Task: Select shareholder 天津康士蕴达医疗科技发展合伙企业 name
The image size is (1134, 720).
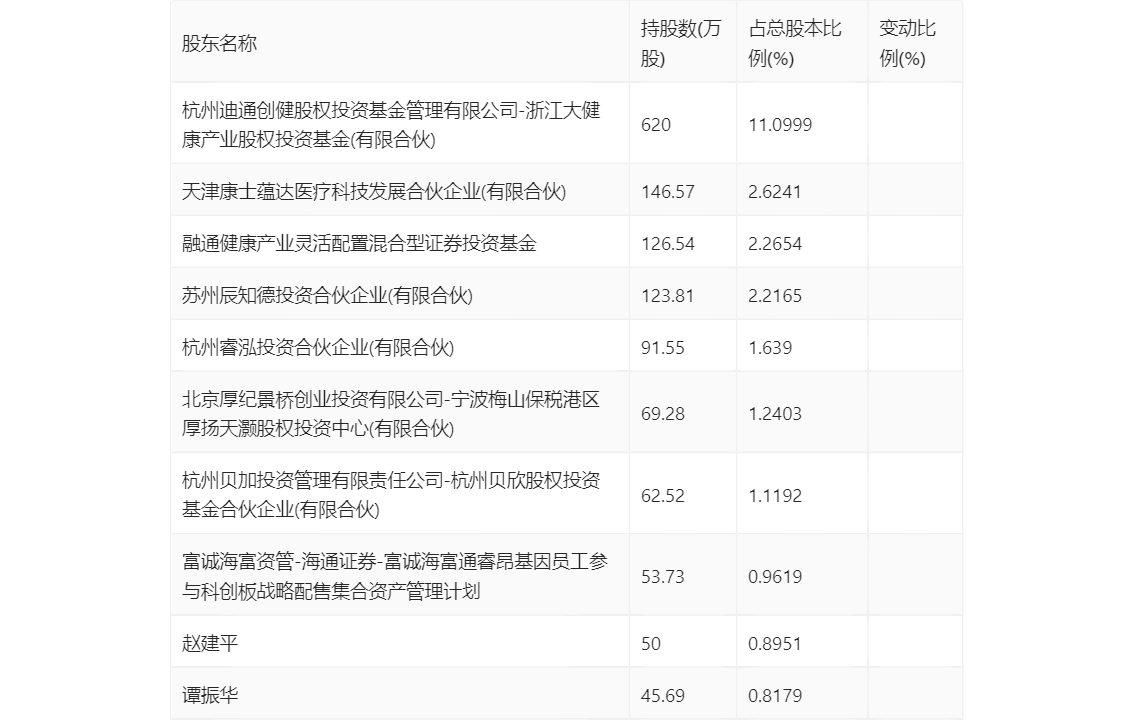Action: coord(374,192)
